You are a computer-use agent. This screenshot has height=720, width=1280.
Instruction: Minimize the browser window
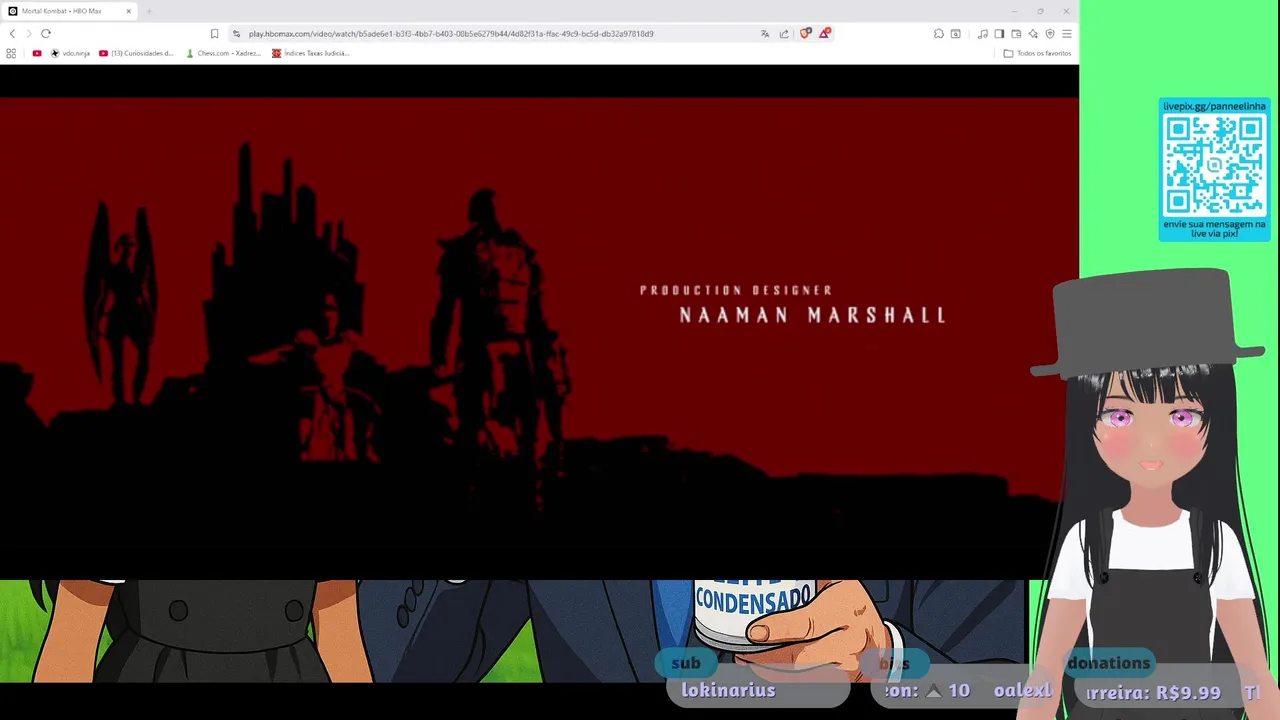click(x=1014, y=11)
